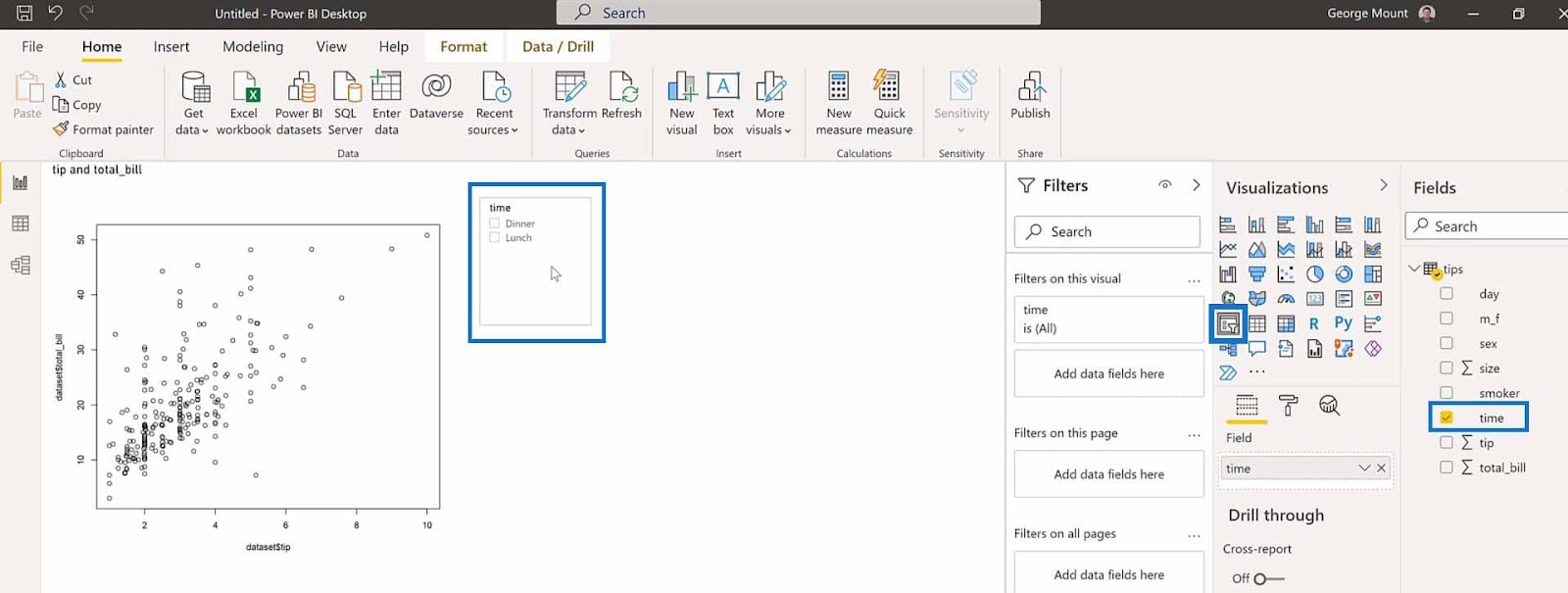Open the View ribbon tab

[x=331, y=46]
